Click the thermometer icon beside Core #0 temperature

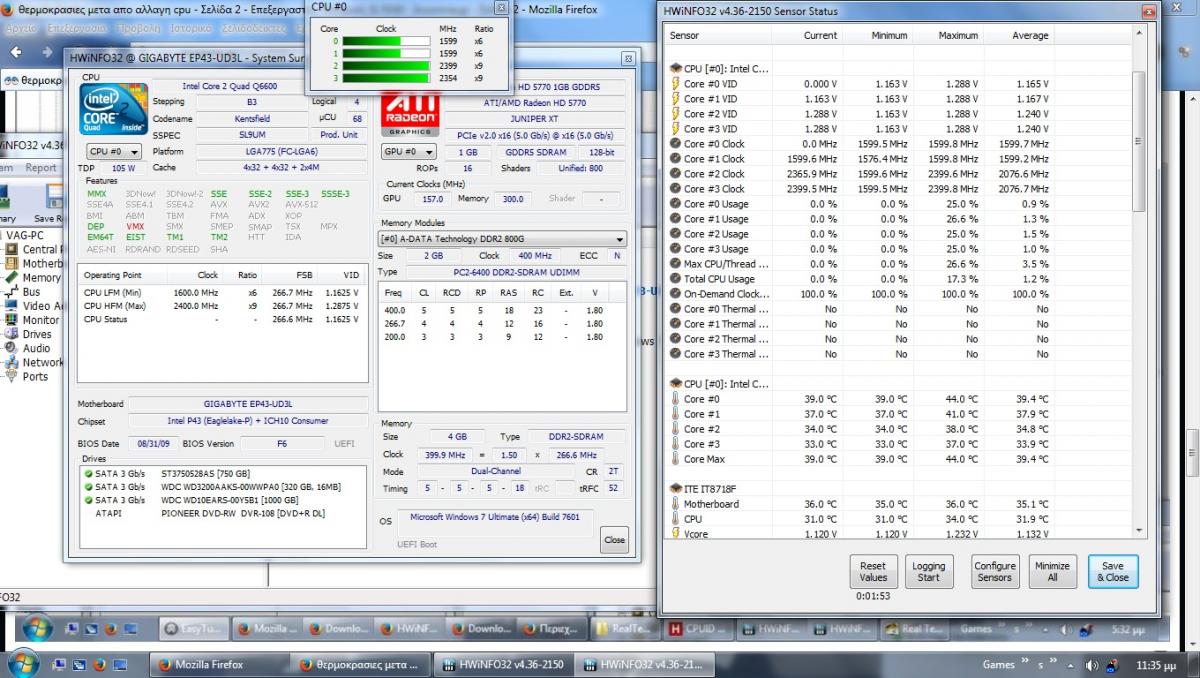[x=675, y=399]
